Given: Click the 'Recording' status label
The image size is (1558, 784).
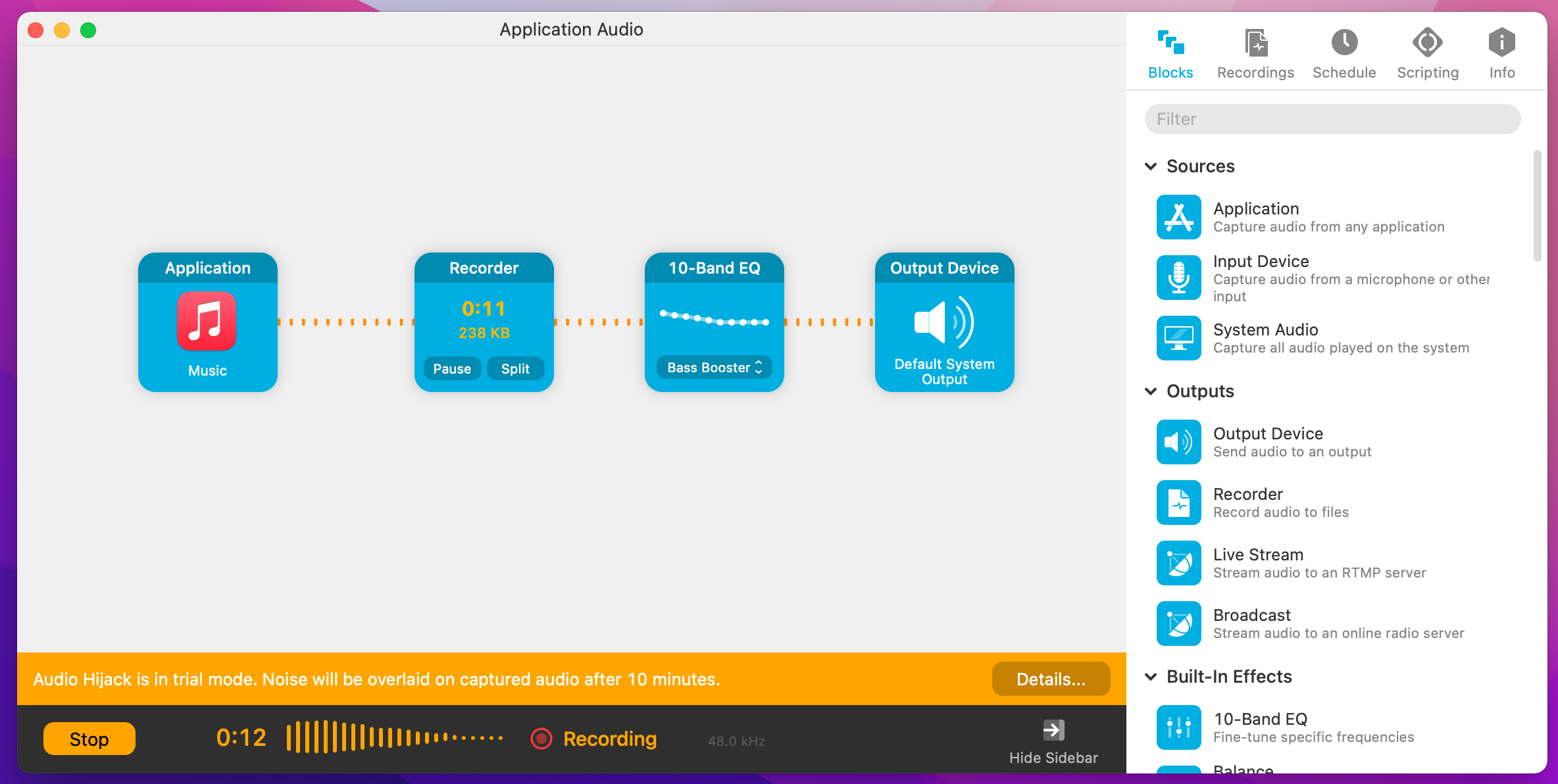Looking at the screenshot, I should coord(610,739).
